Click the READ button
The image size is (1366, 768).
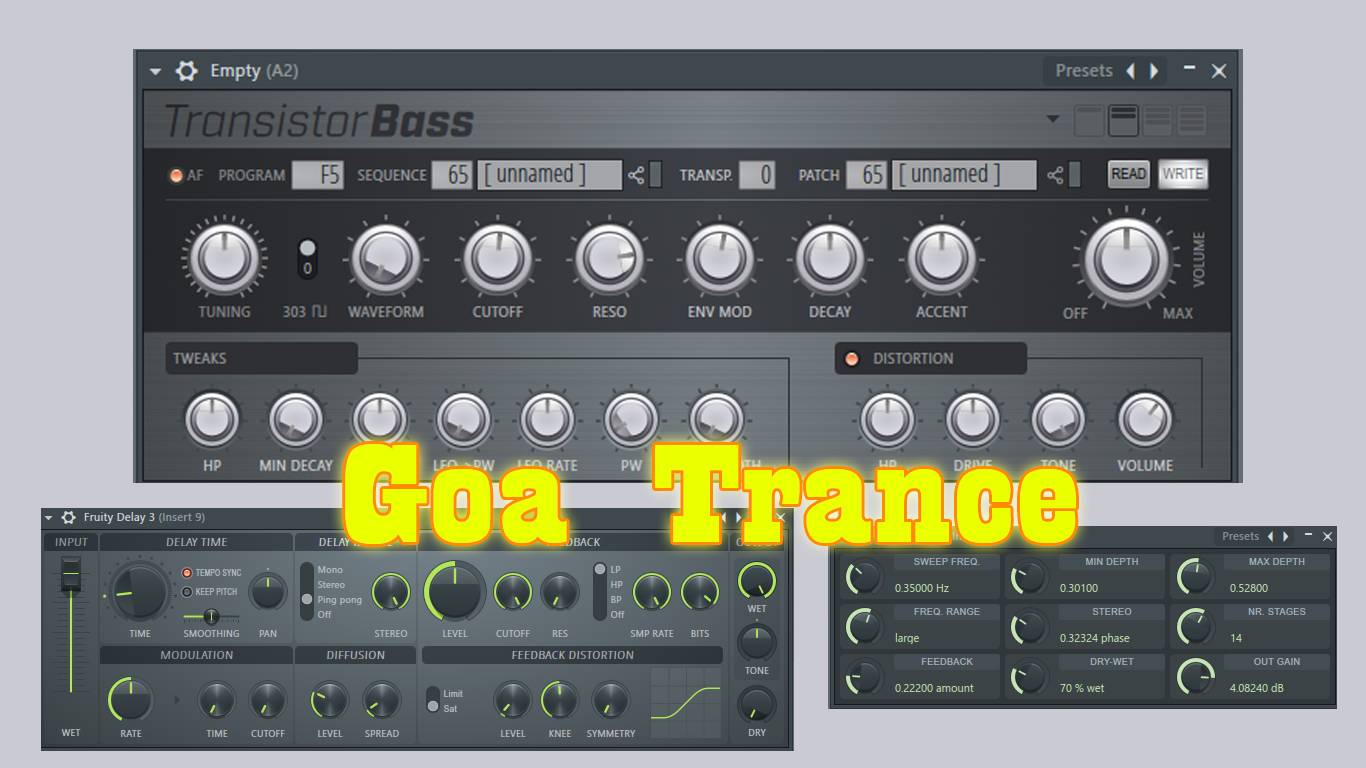(x=1128, y=174)
